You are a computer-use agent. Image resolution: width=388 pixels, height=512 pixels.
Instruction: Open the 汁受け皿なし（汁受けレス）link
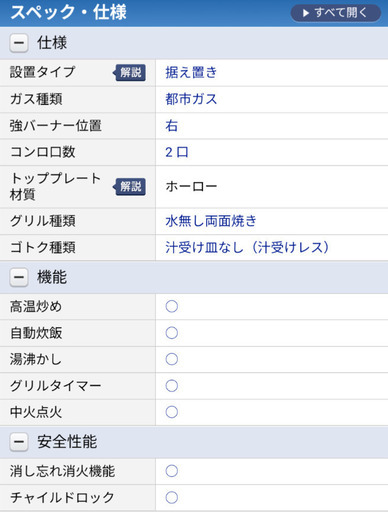247,248
